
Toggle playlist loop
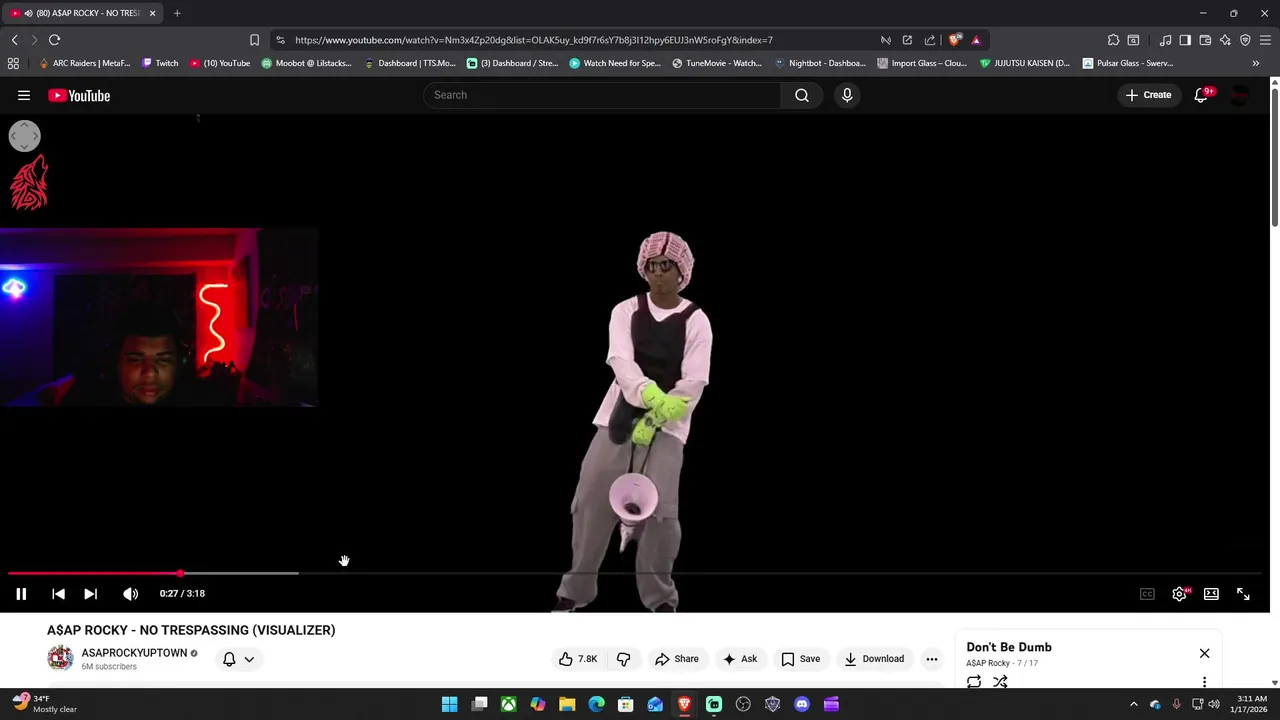click(x=974, y=682)
